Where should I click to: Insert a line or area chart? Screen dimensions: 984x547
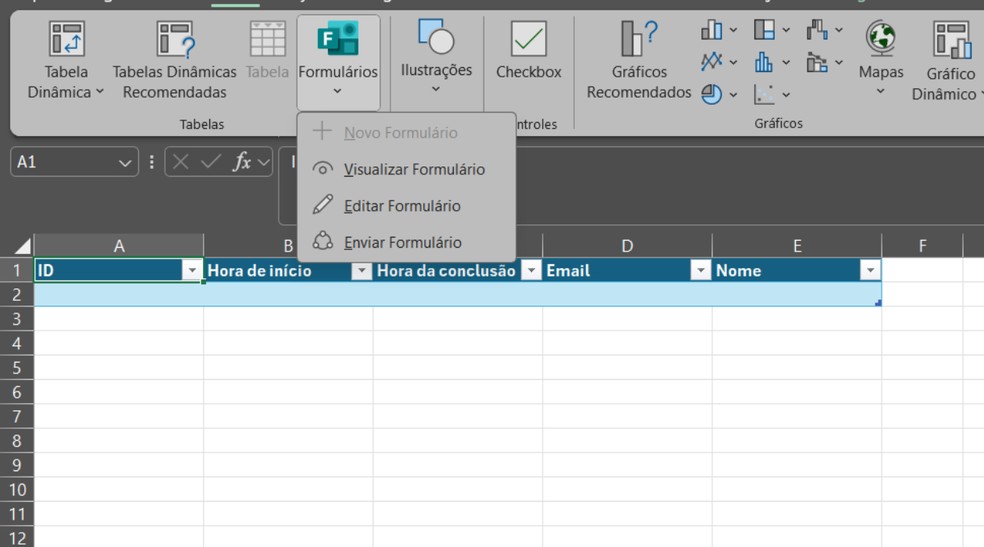pyautogui.click(x=712, y=61)
